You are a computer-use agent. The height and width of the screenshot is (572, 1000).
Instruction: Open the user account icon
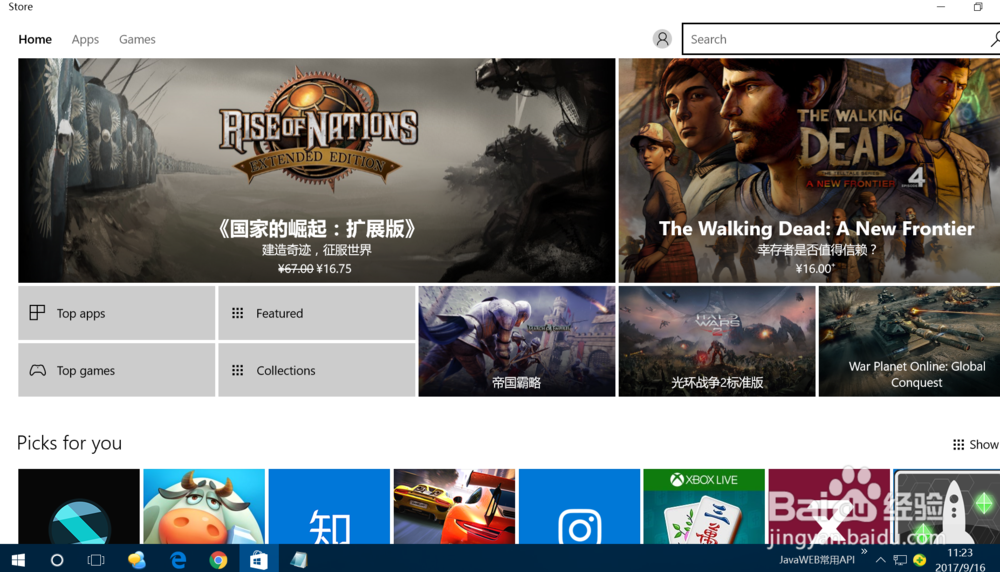pyautogui.click(x=662, y=39)
